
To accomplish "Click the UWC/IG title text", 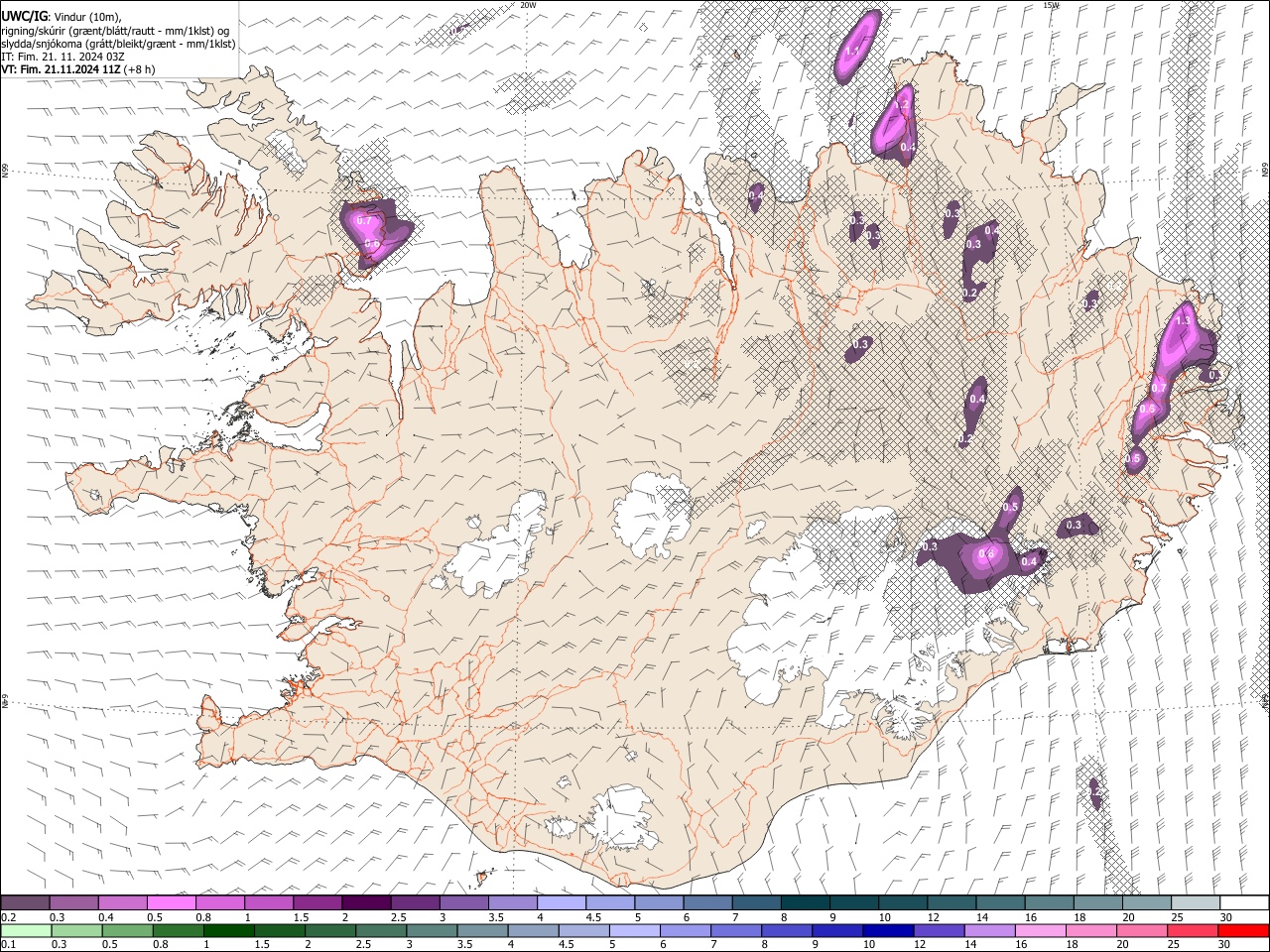I will 24,16.
